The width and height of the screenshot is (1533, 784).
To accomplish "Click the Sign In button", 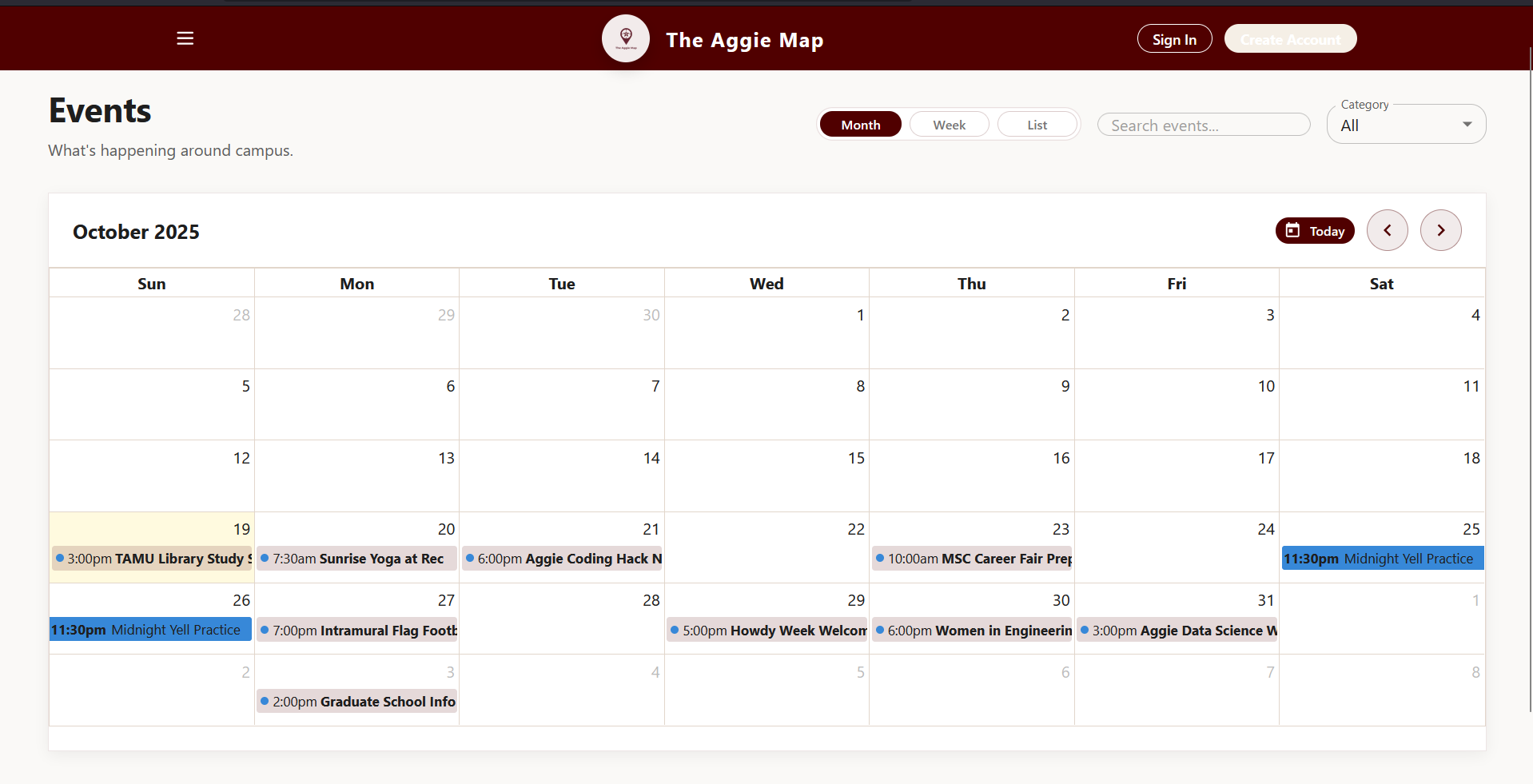I will tap(1174, 39).
